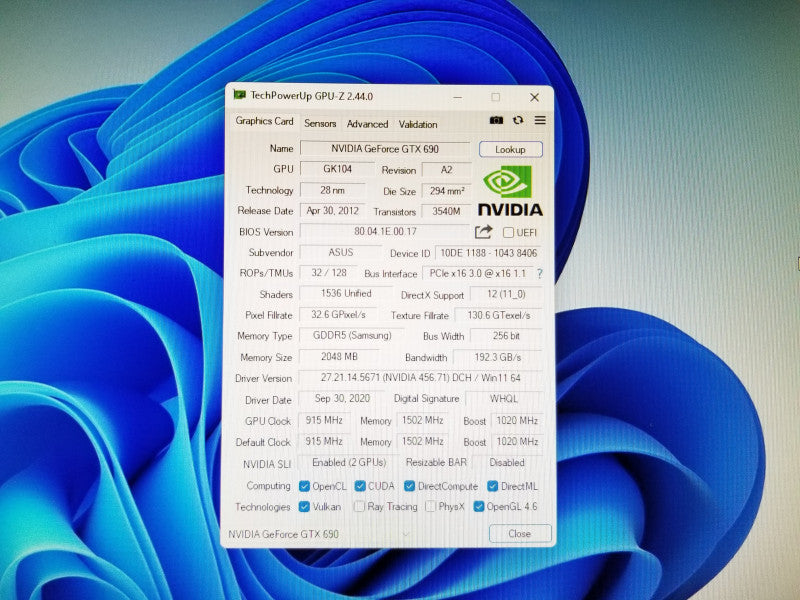Click the Shaders field 1536 Unified
This screenshot has width=800, height=600.
(346, 293)
